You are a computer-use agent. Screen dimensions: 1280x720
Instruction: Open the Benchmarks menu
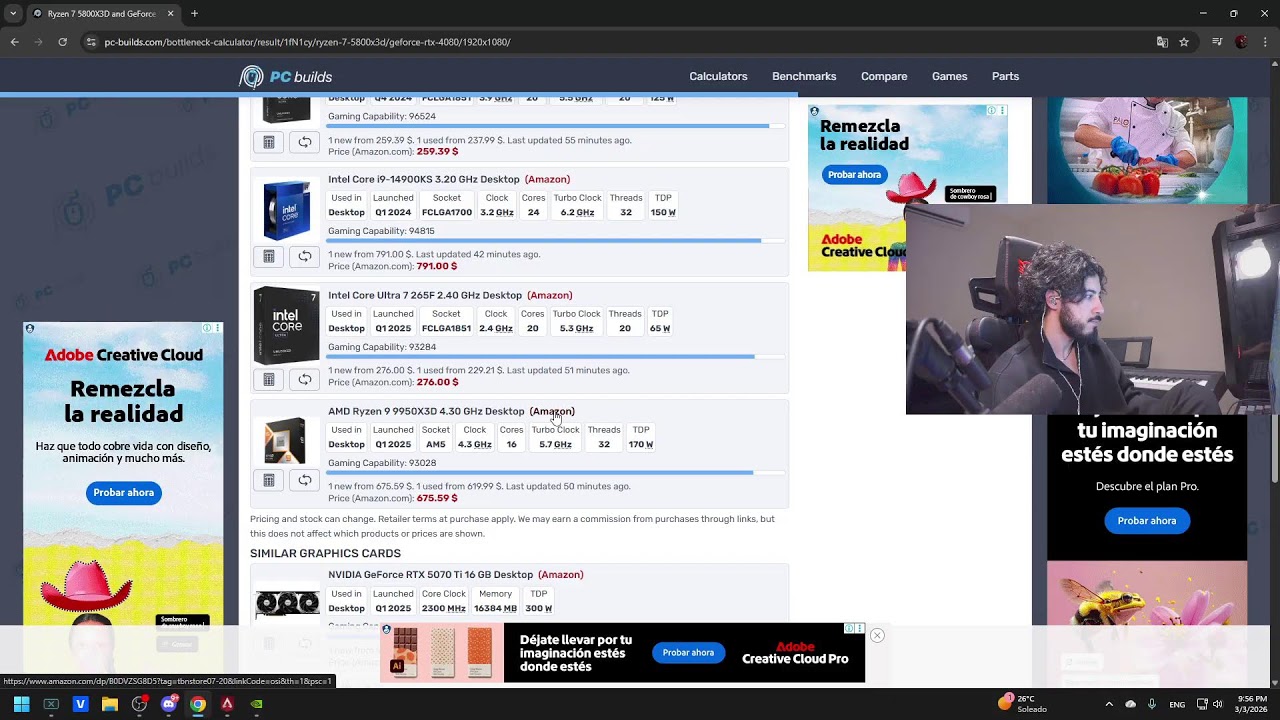coord(804,77)
